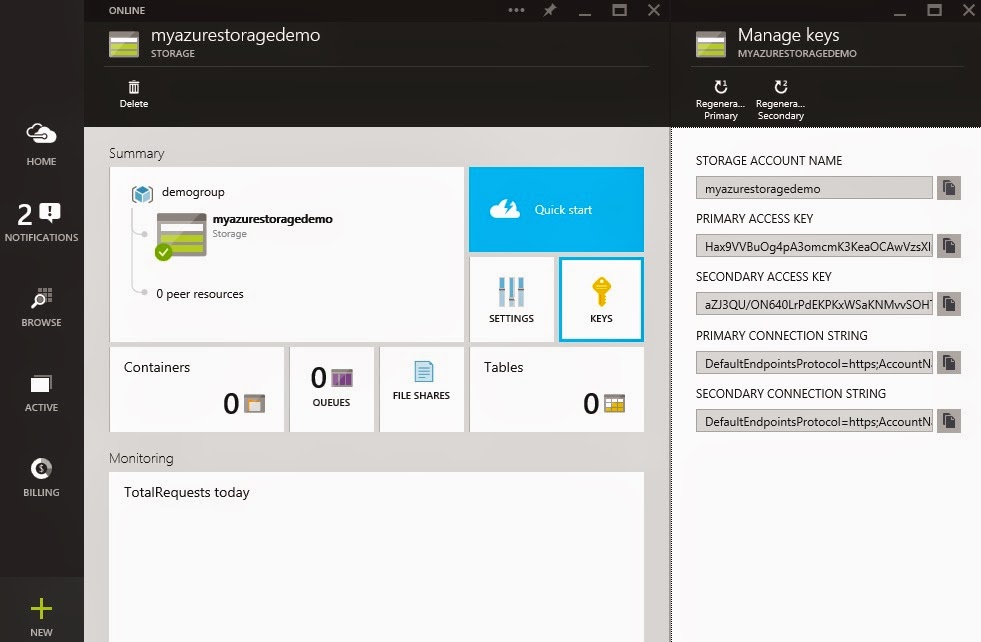Image resolution: width=981 pixels, height=642 pixels.
Task: Open the Queues tile
Action: [332, 389]
